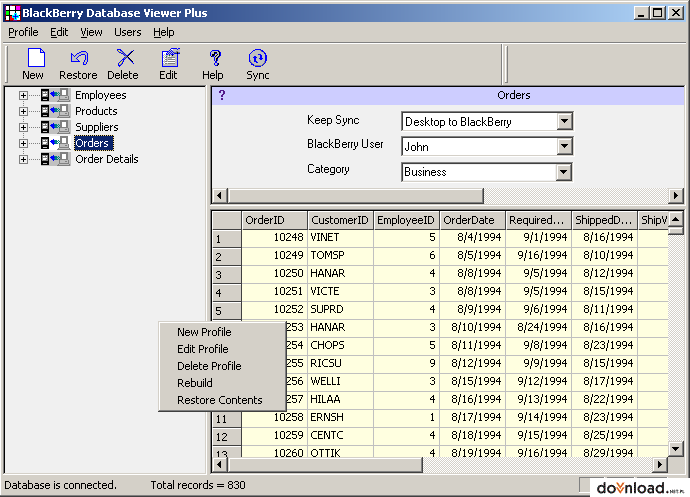Choose Edit Profile from context menu

[203, 349]
